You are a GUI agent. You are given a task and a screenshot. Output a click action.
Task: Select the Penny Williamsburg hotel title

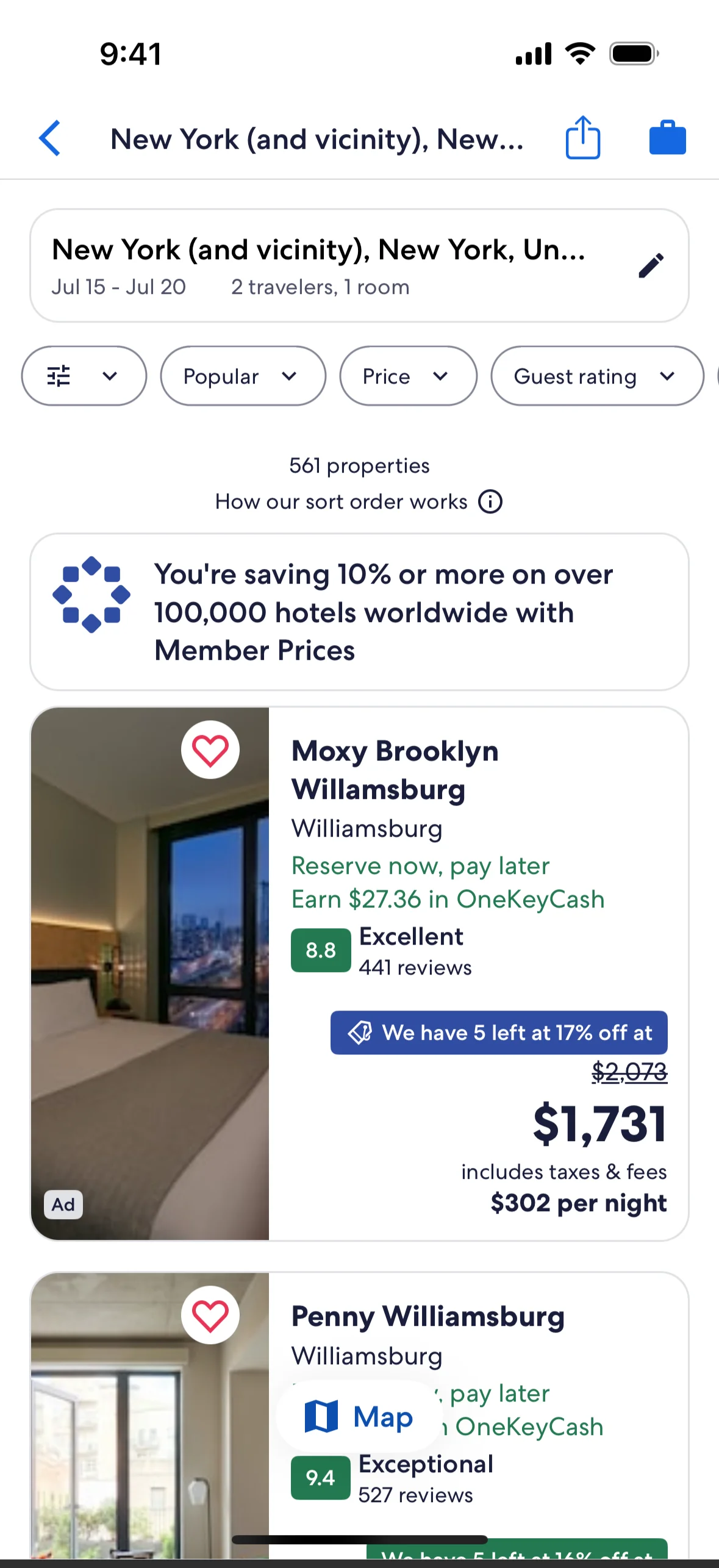coord(428,1316)
